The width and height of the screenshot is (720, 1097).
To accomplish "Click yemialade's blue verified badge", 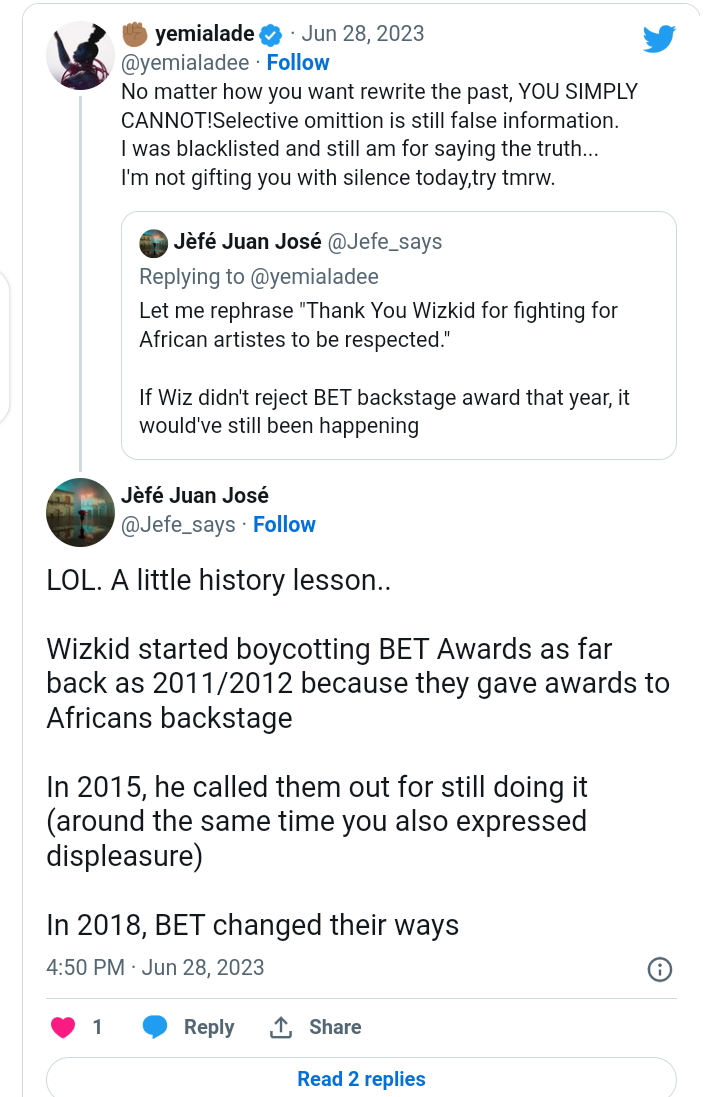I will [270, 35].
